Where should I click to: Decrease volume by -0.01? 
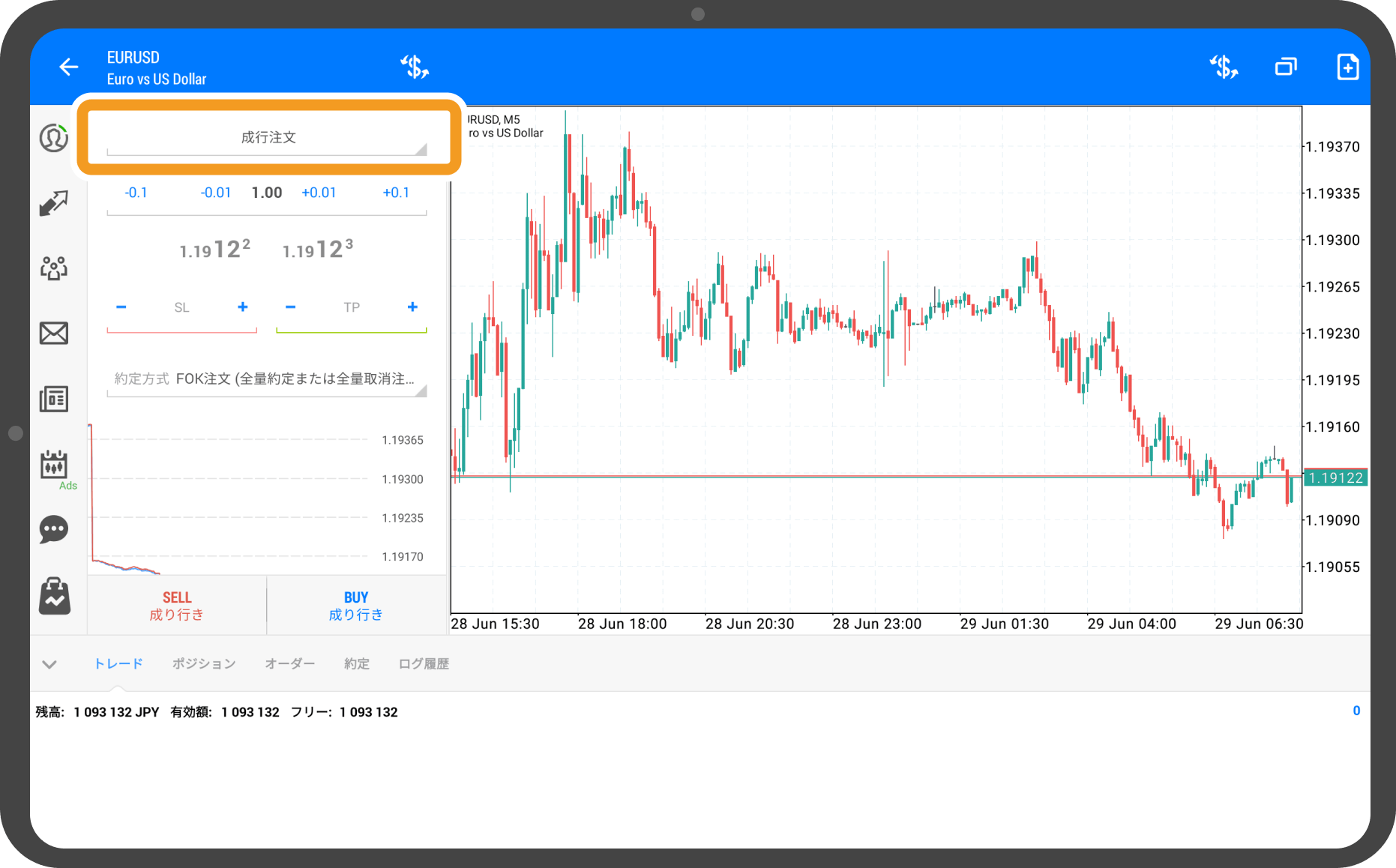click(x=216, y=193)
